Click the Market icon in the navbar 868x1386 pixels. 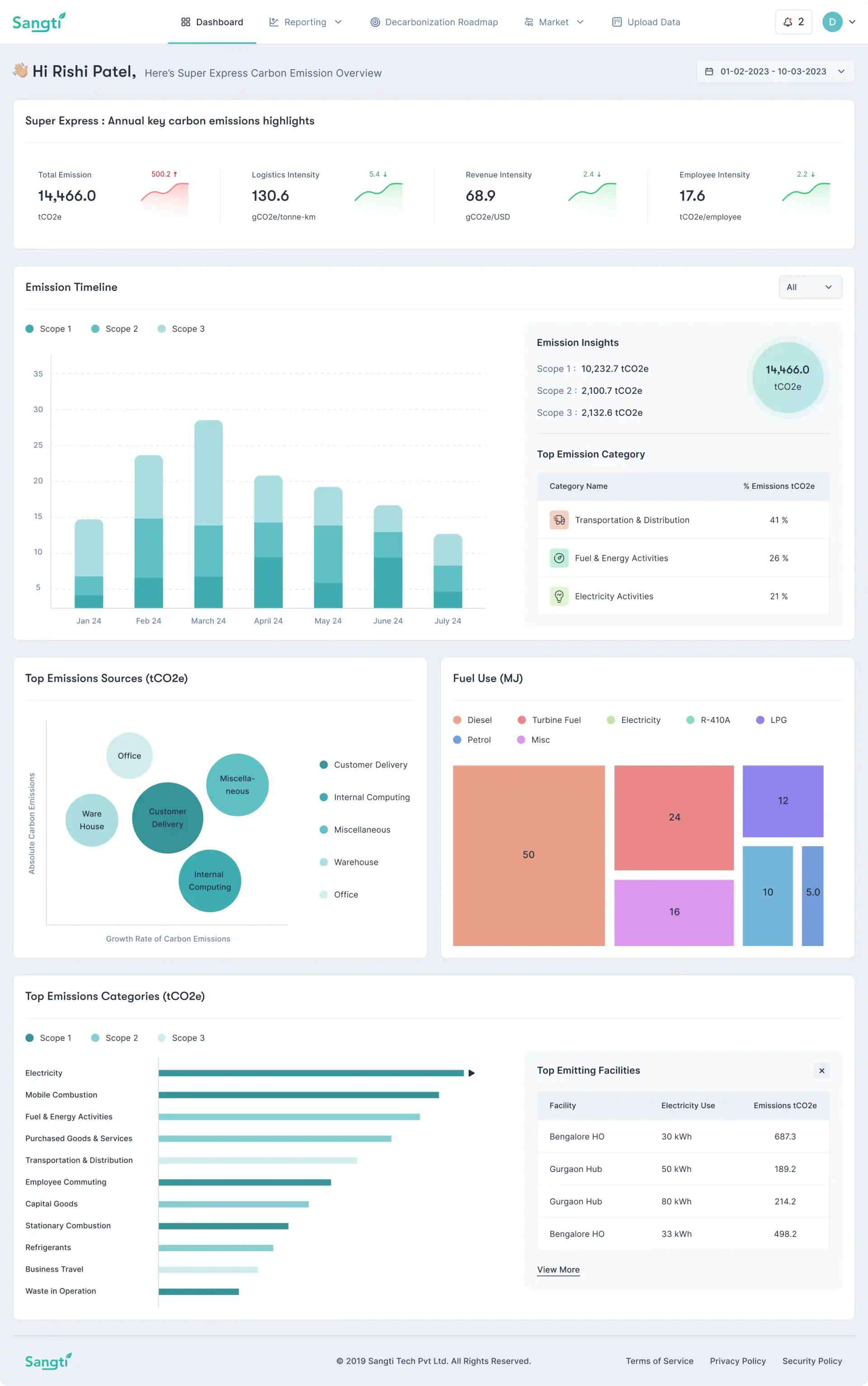pyautogui.click(x=529, y=22)
